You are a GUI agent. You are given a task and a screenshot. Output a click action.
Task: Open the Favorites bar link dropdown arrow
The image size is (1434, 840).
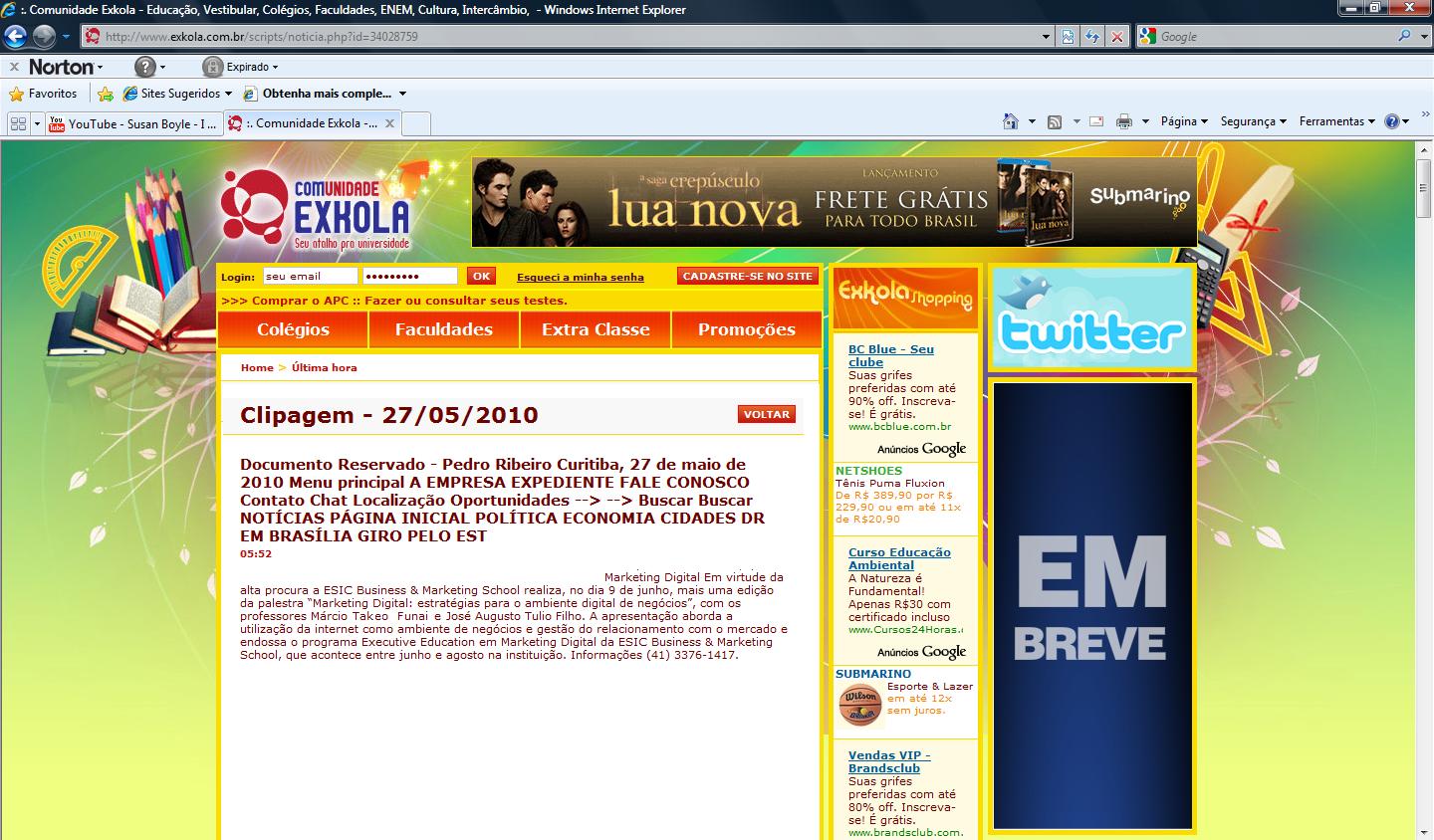[402, 94]
